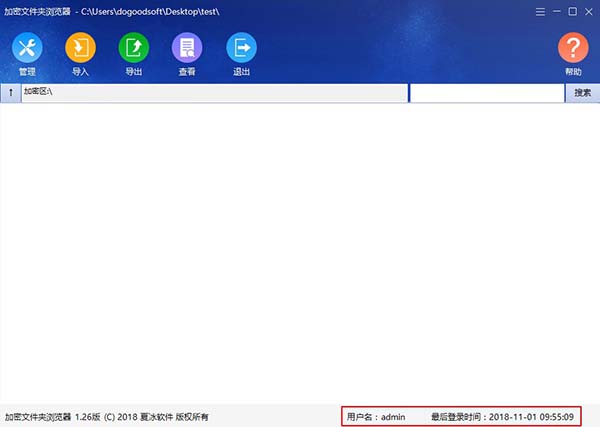Focus the search input field
This screenshot has width=600, height=427.
click(487, 93)
